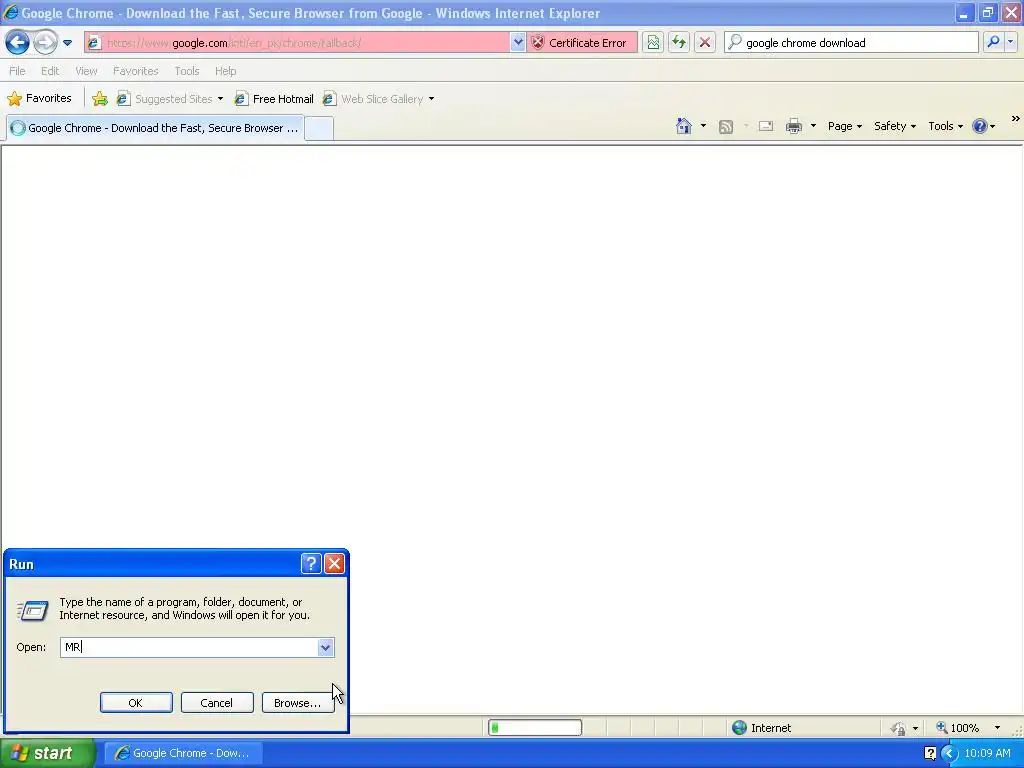This screenshot has width=1024, height=768.
Task: Stop loading with the red X icon
Action: [x=705, y=43]
